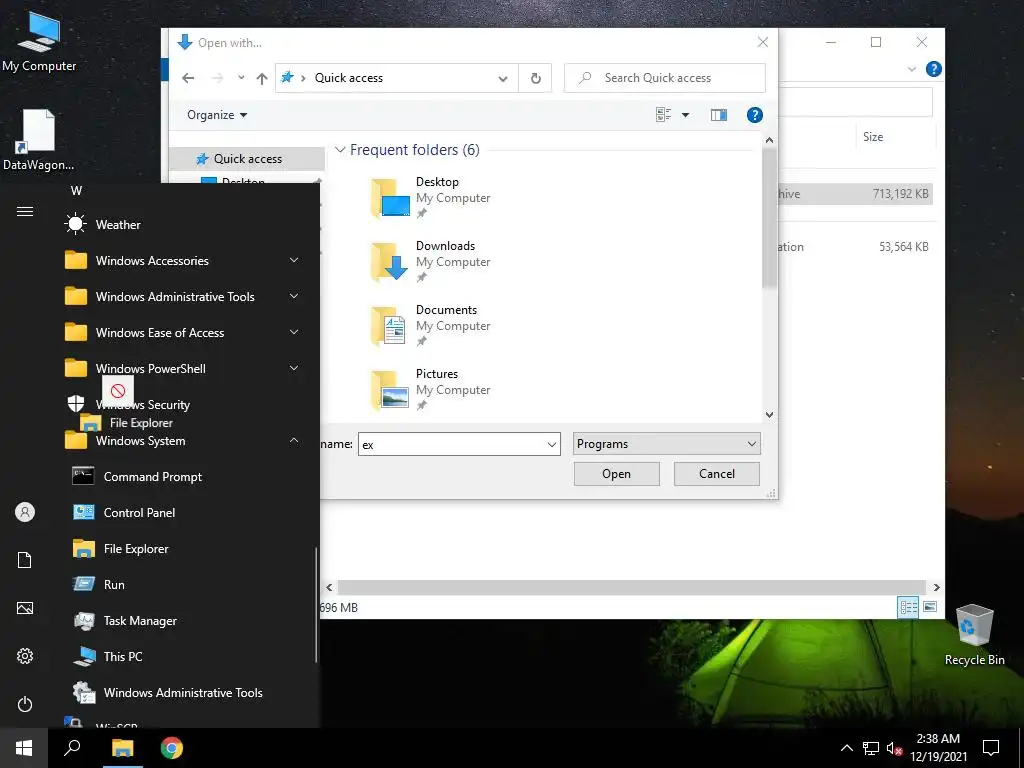Click the Windows Start button

(x=24, y=748)
